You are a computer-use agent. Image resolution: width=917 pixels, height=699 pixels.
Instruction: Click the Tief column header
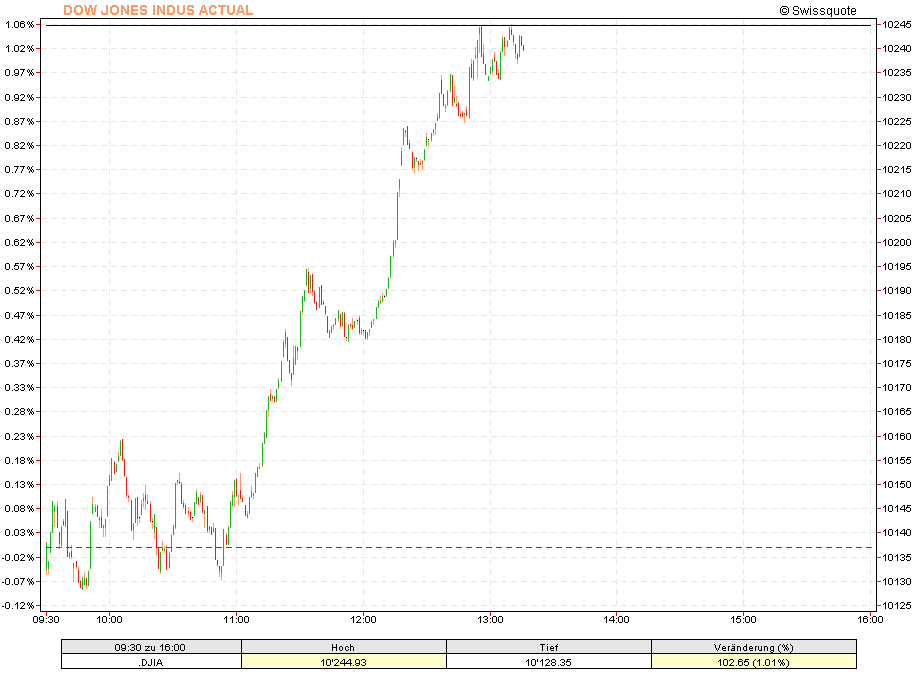[549, 647]
